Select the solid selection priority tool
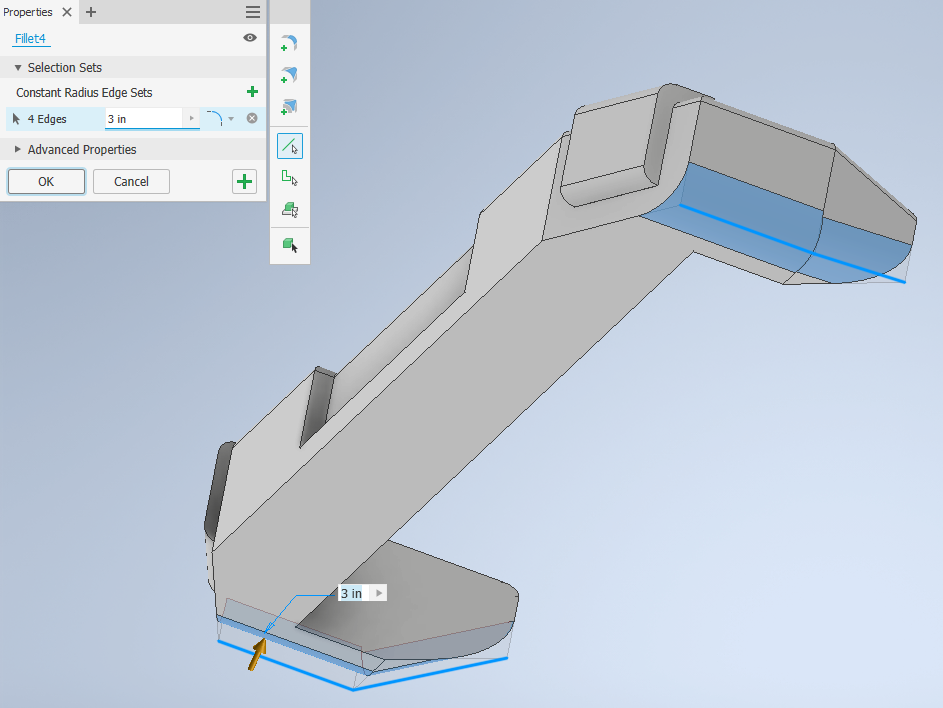The image size is (943, 708). 290,245
